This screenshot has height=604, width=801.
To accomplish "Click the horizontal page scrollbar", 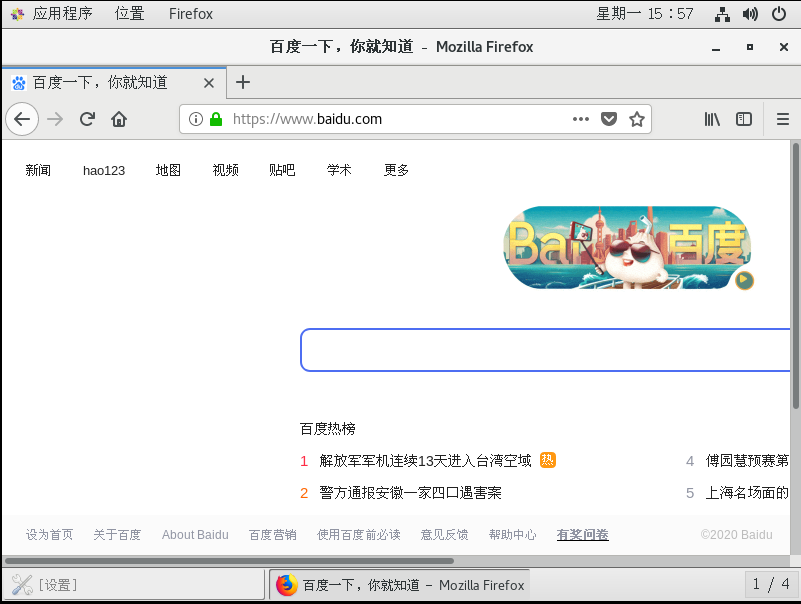I will tap(229, 561).
